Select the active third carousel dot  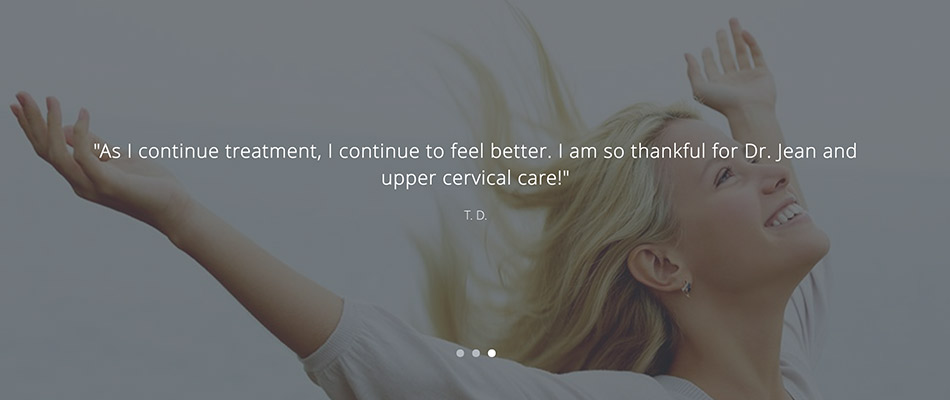492,353
